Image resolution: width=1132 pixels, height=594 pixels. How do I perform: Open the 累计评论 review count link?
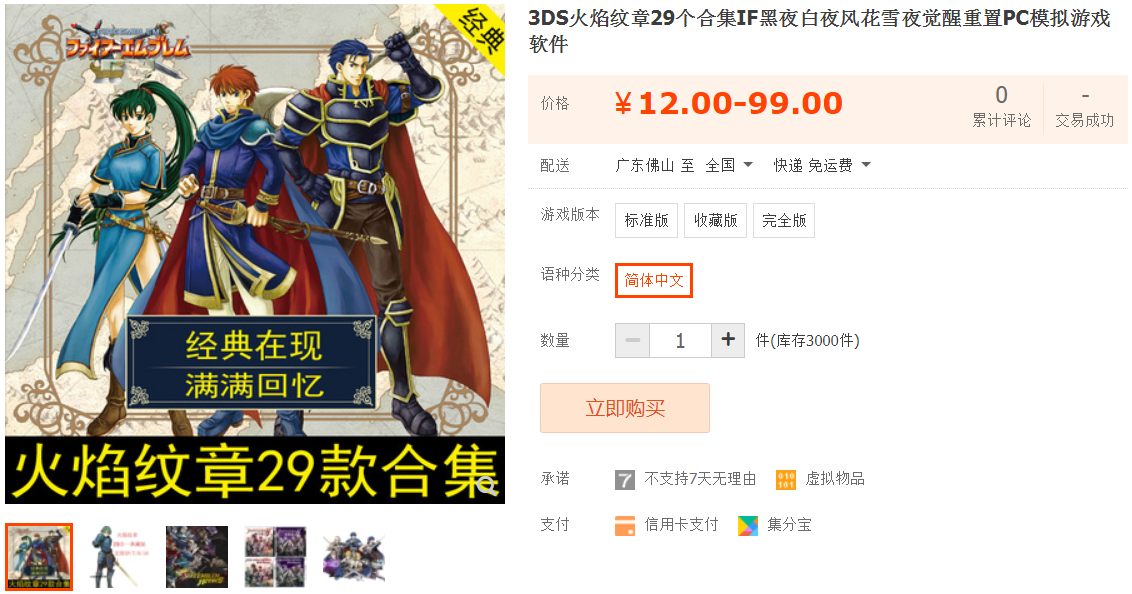pyautogui.click(x=1001, y=107)
